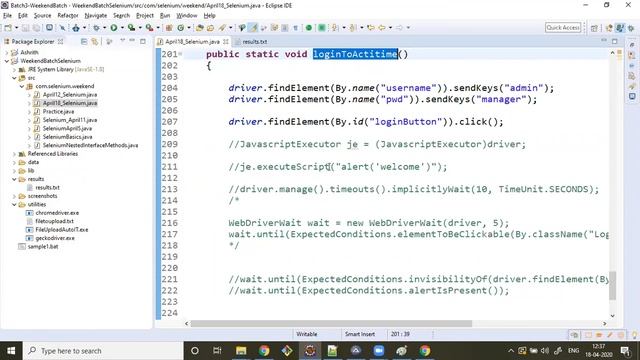
Task: Select chromedriver.exe in utilities folder
Action: 57,213
